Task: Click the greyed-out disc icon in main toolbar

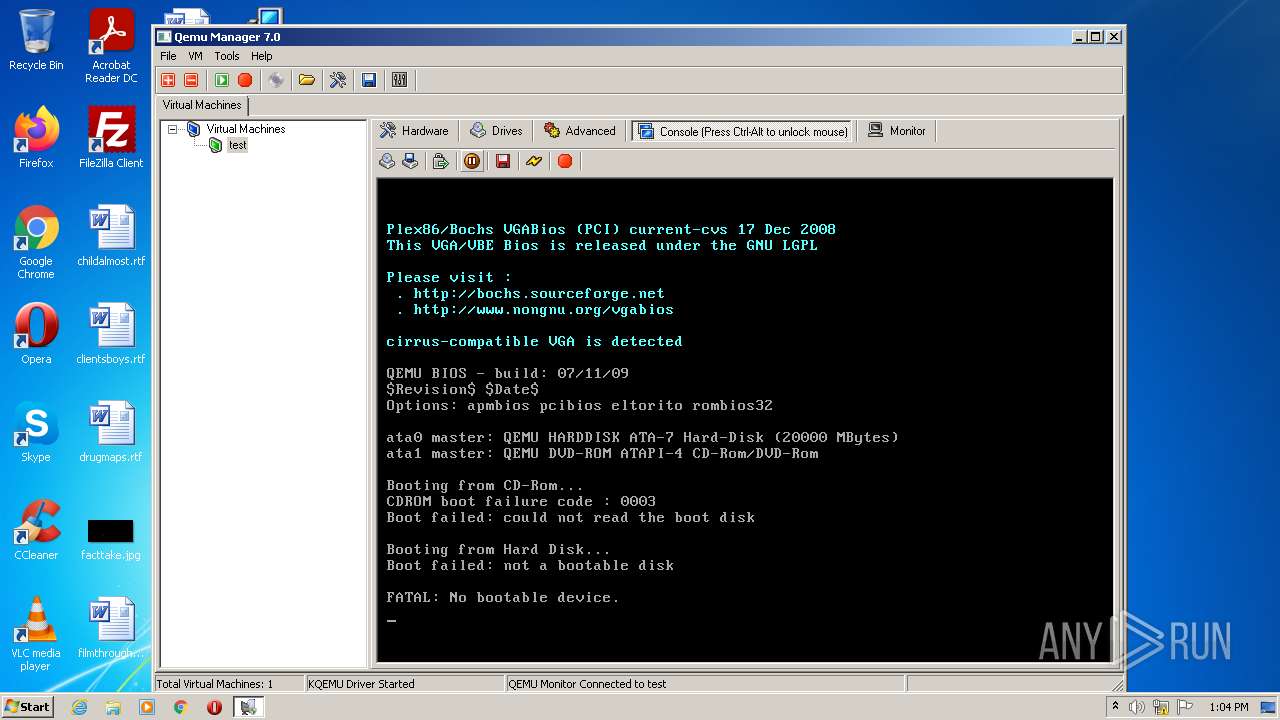Action: [x=276, y=80]
